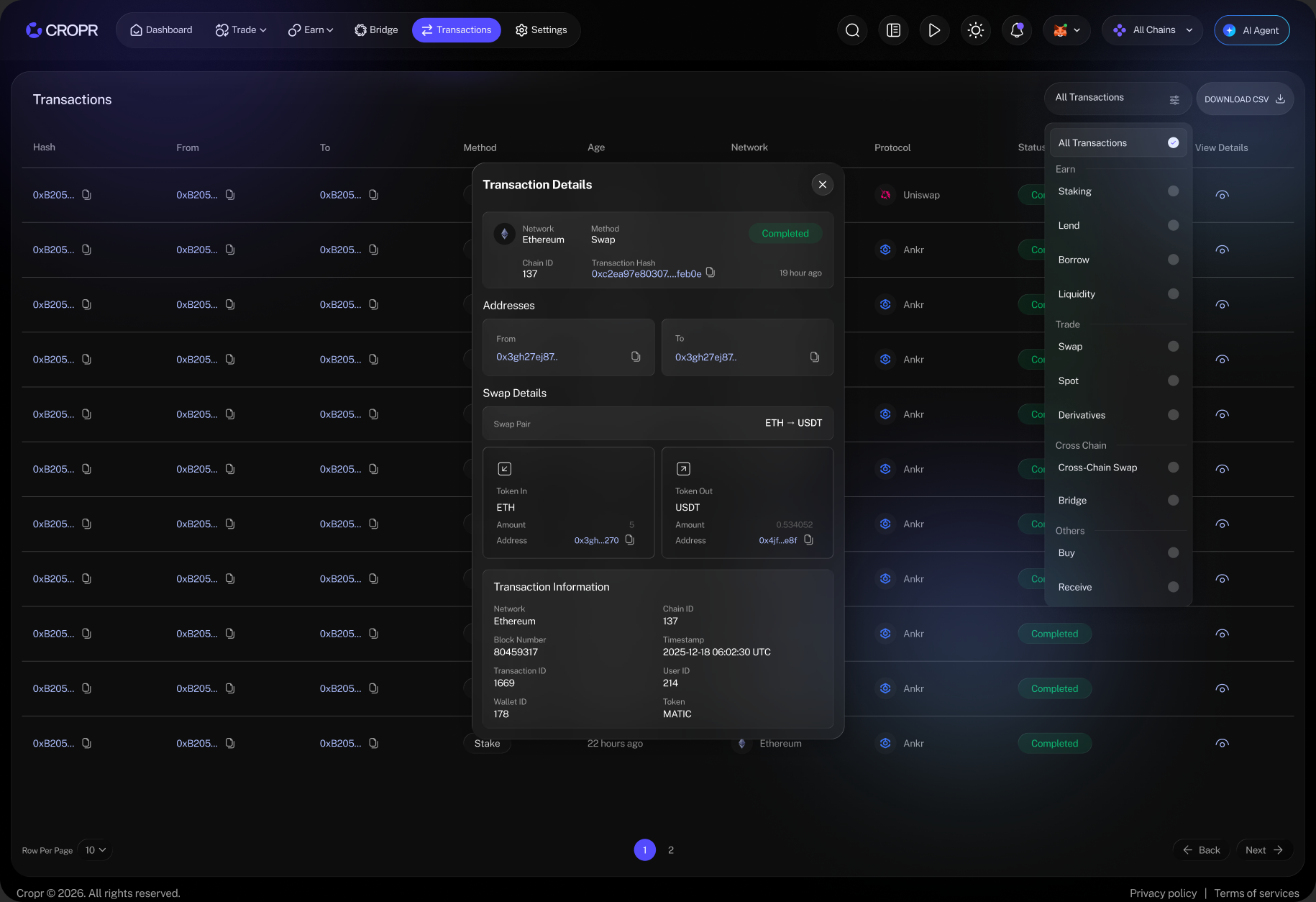Copy the To address in Addresses section
This screenshot has width=1316, height=902.
click(x=815, y=357)
